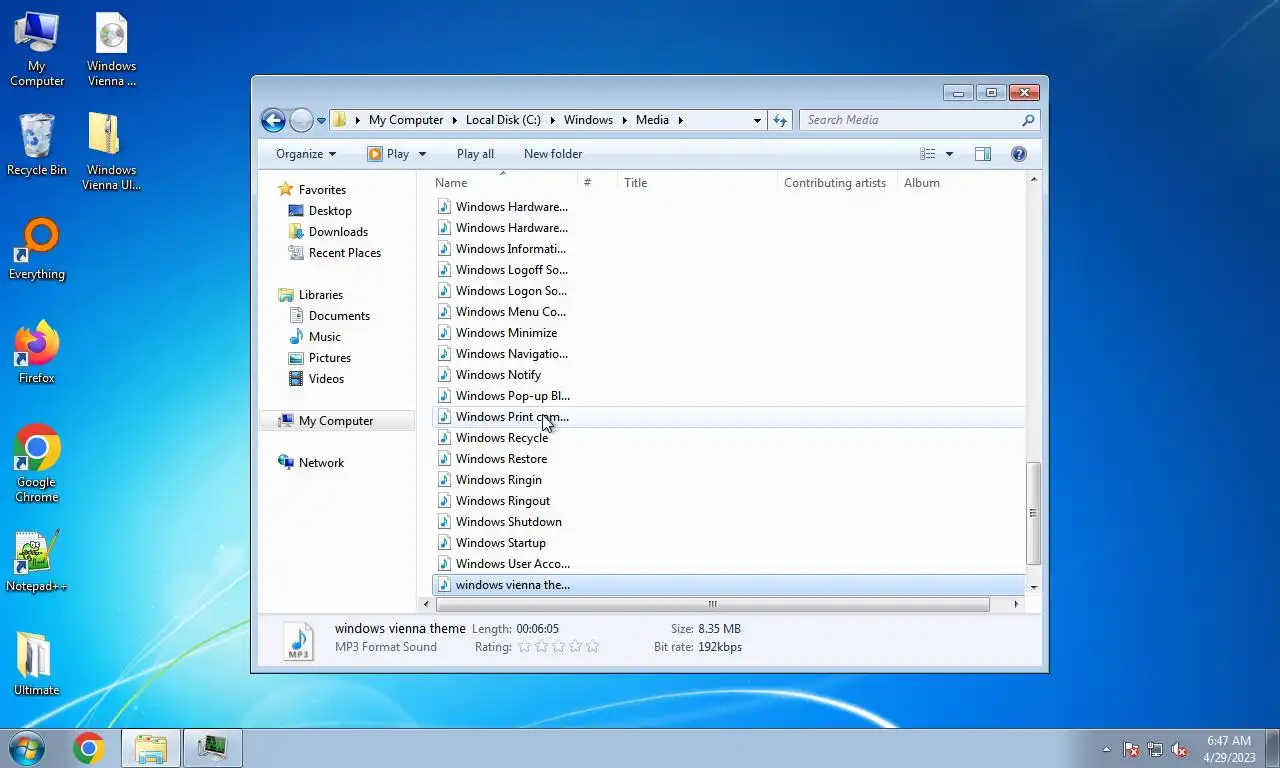This screenshot has width=1280, height=768.
Task: Click the Back navigation arrow
Action: coord(273,120)
